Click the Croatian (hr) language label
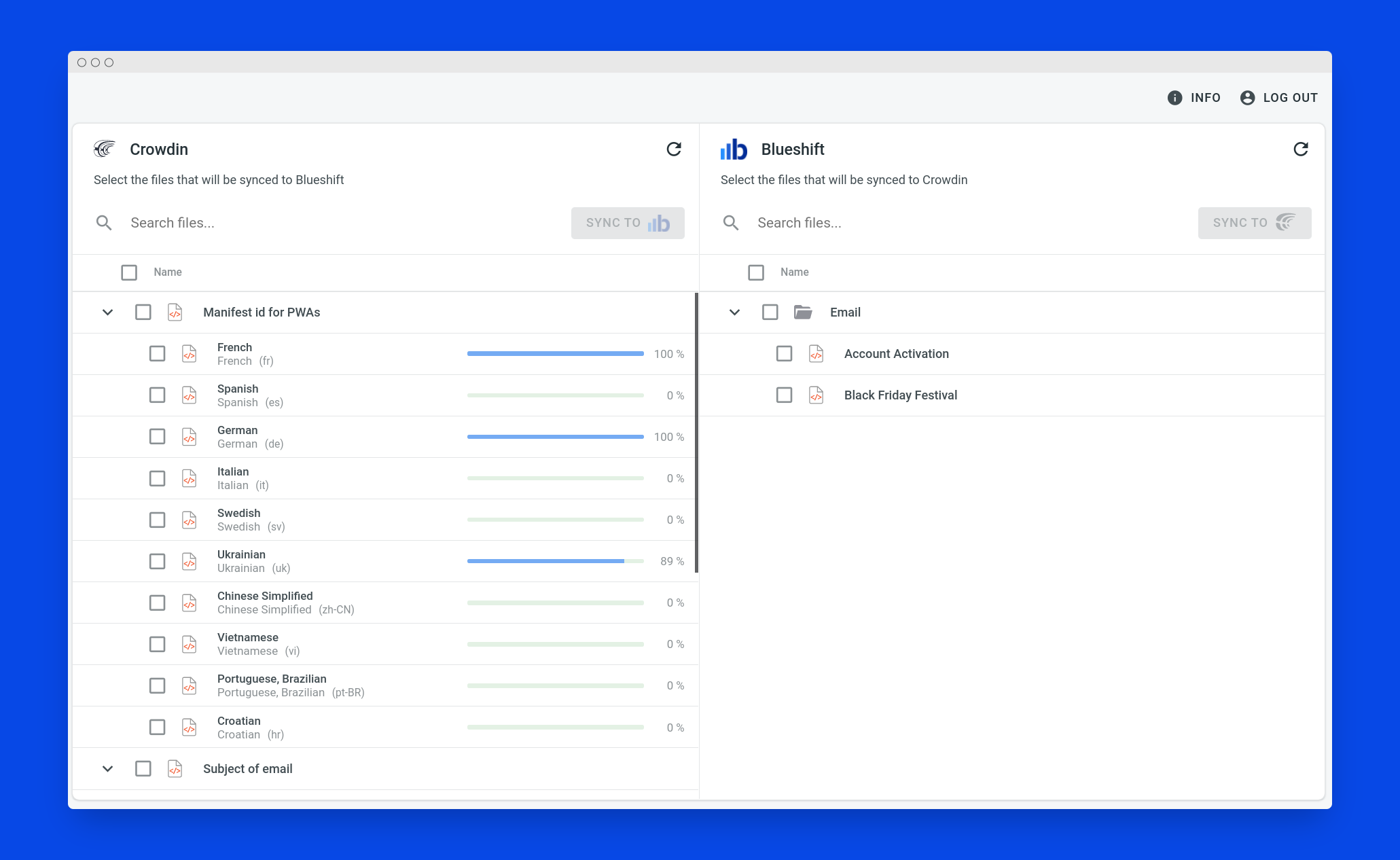Image resolution: width=1400 pixels, height=860 pixels. (251, 734)
